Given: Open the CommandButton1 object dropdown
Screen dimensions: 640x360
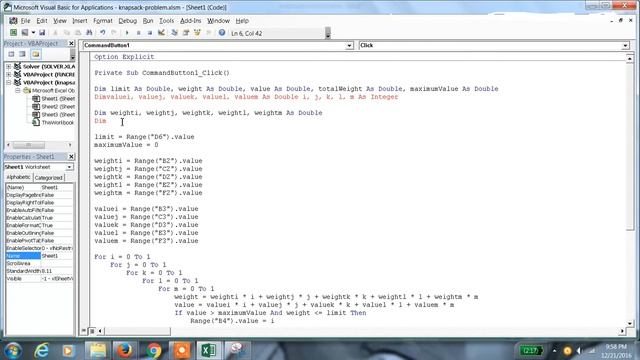Looking at the screenshot, I should 349,46.
